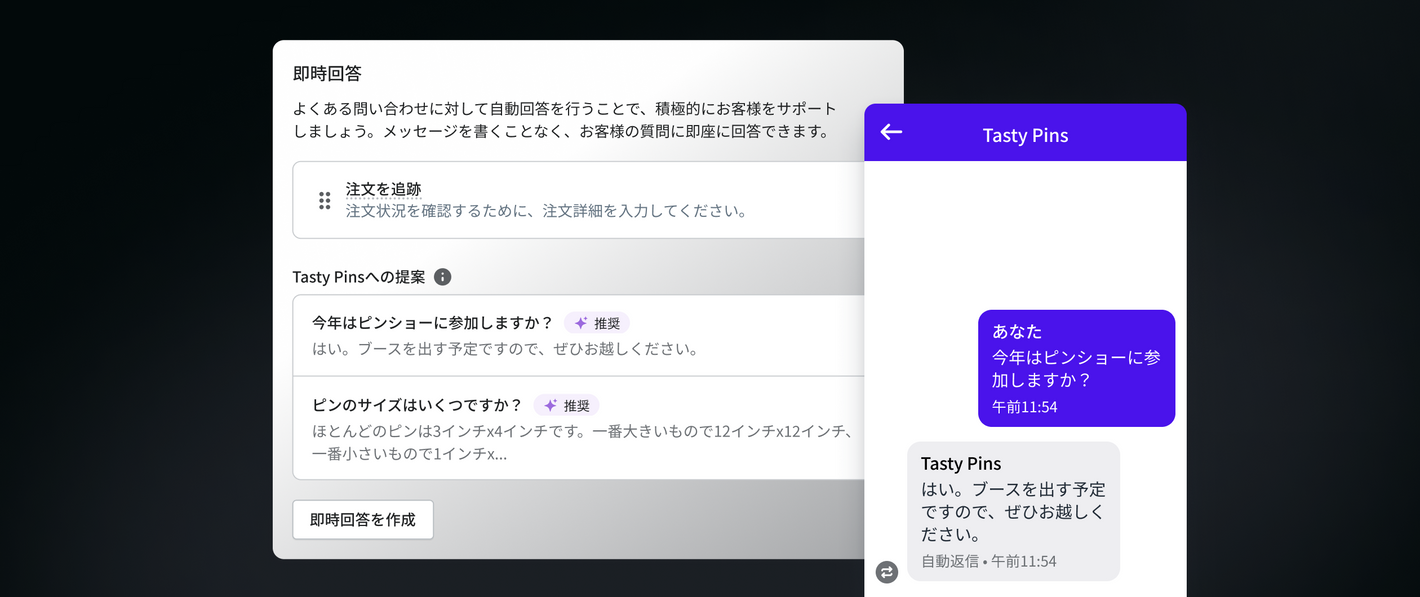
Task: Click the grey Tasty Pins reply bubble
Action: pos(1013,511)
